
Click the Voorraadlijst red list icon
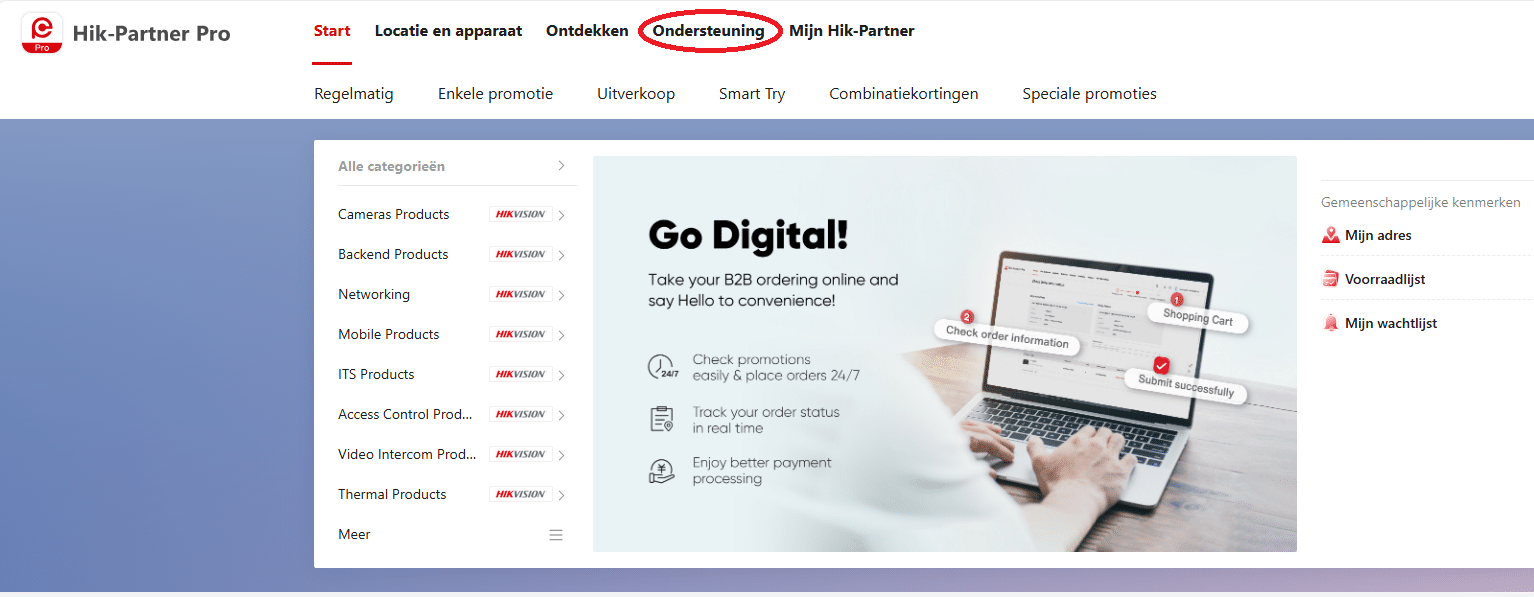1330,279
